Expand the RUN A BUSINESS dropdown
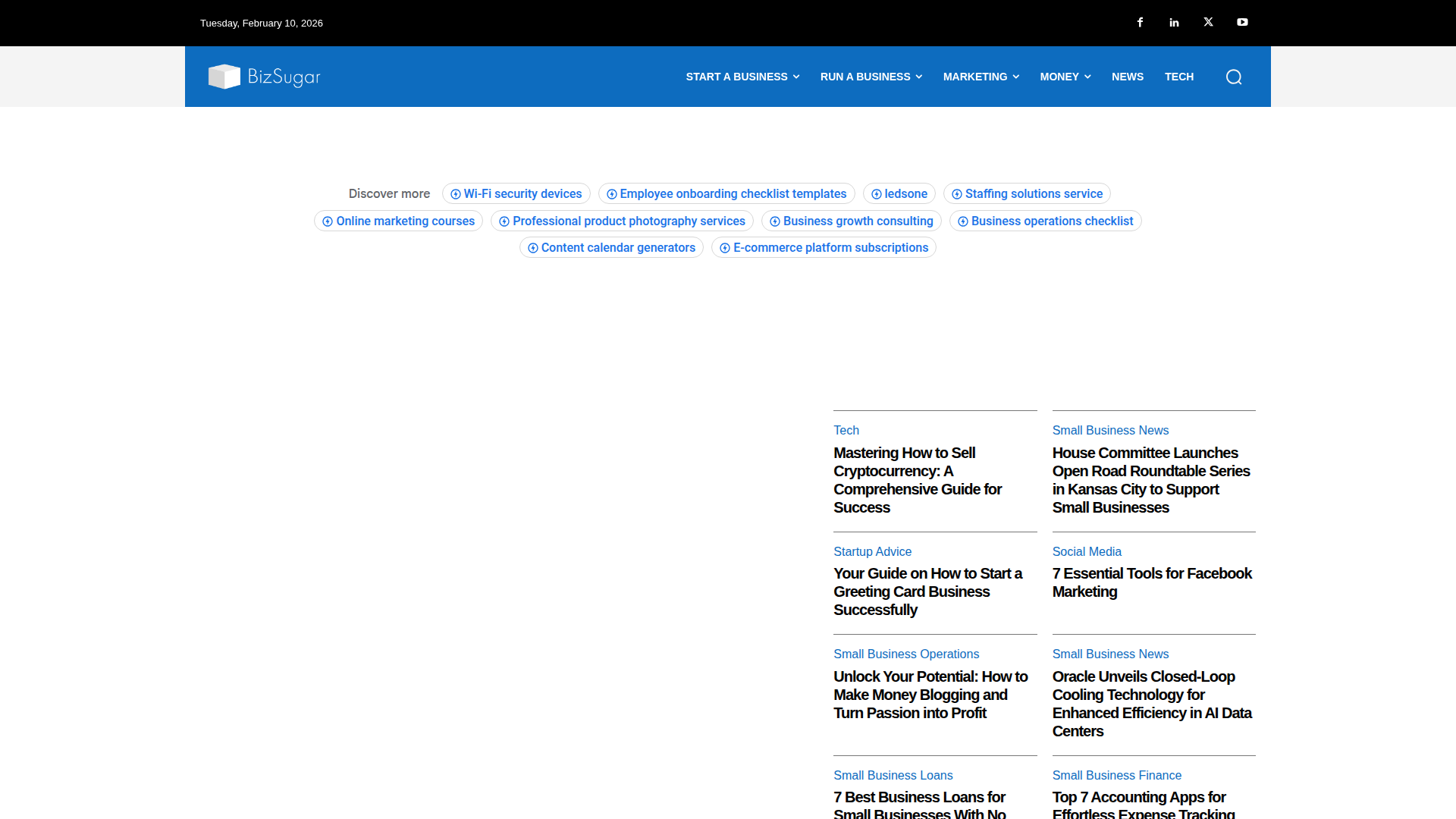Screen dimensions: 1456x819 [871, 77]
